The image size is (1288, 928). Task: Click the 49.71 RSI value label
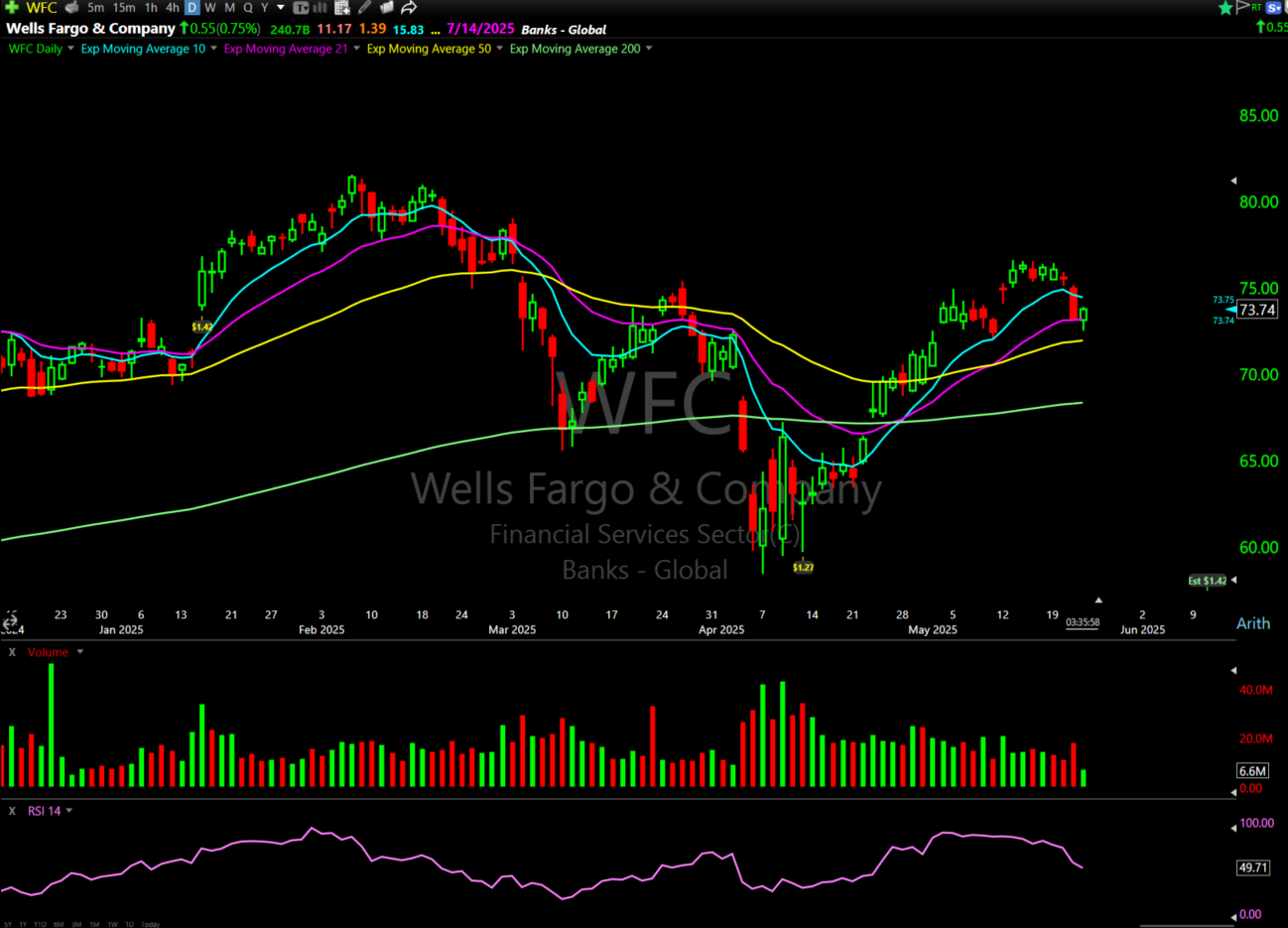1253,867
